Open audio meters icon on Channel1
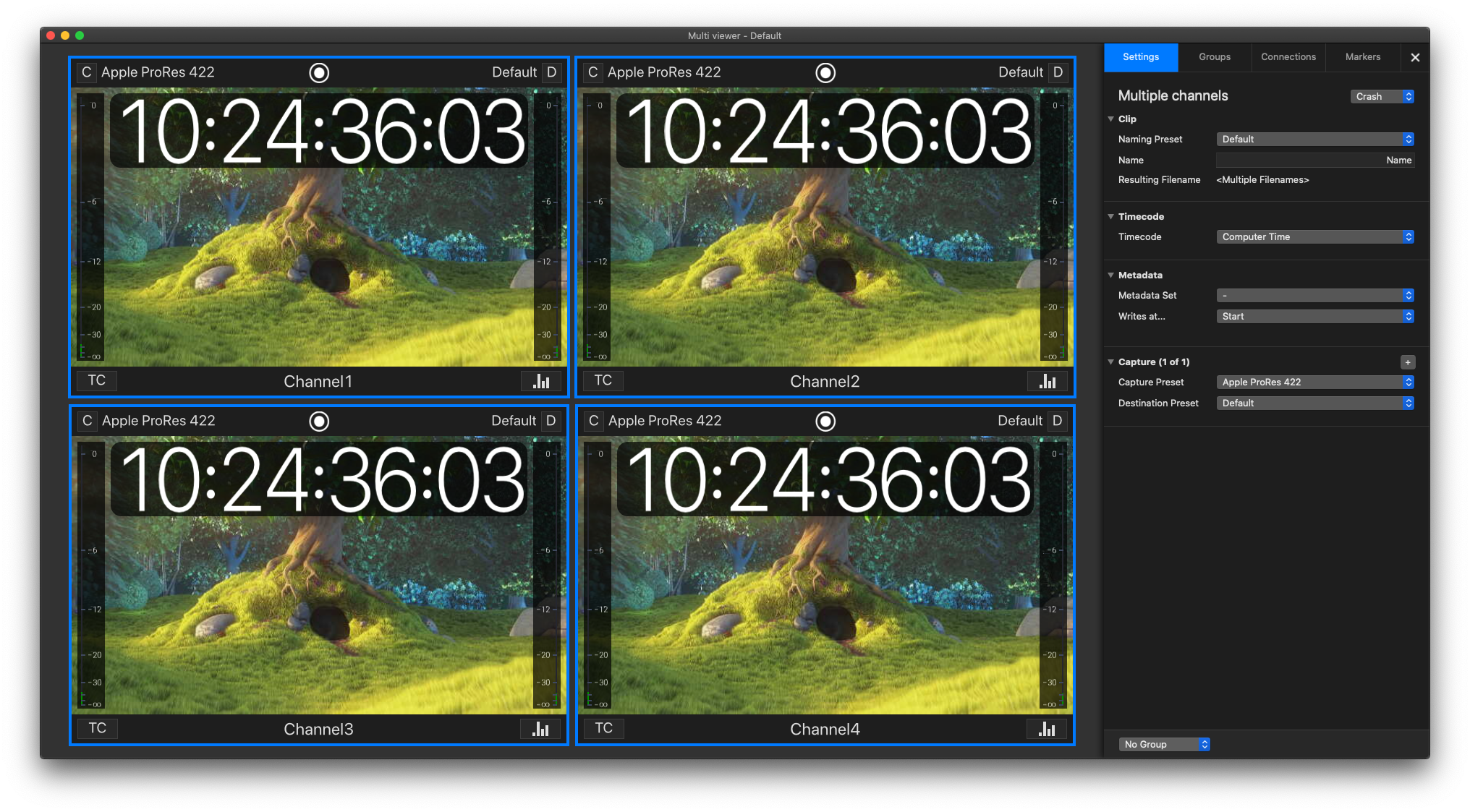1470x812 pixels. 541,381
